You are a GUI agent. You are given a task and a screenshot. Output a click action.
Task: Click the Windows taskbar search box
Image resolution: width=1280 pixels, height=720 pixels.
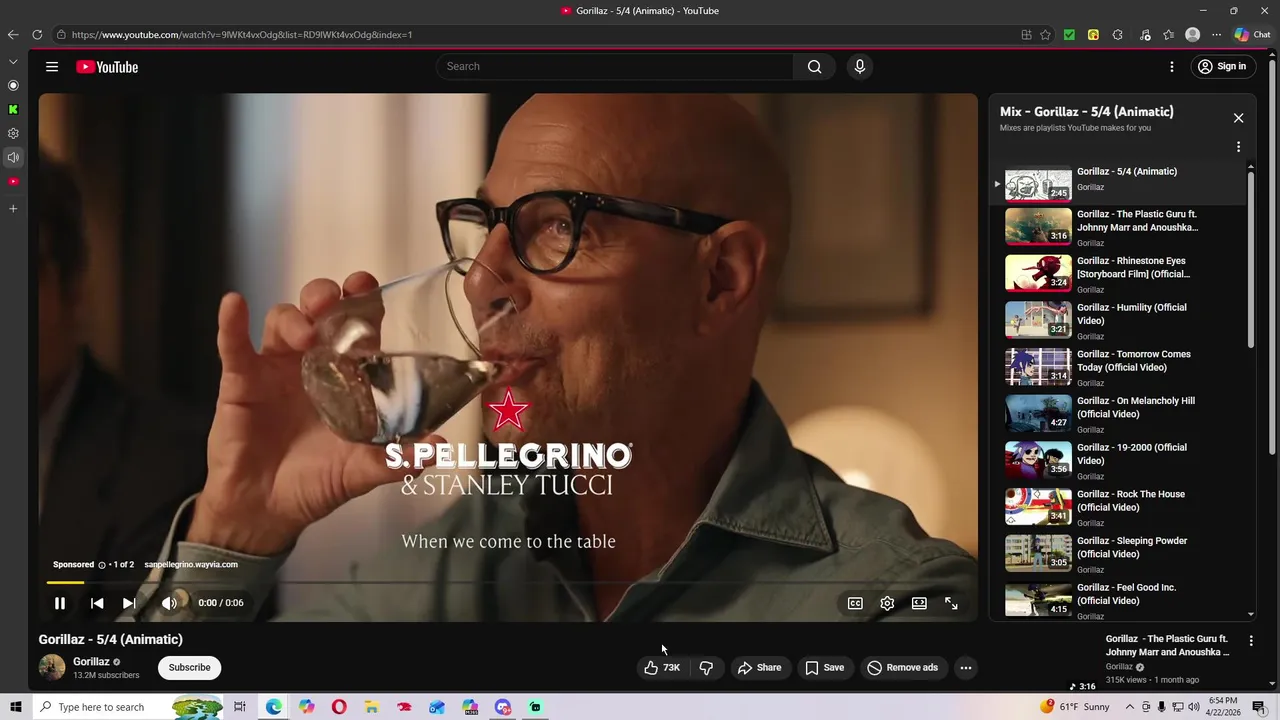coord(127,707)
